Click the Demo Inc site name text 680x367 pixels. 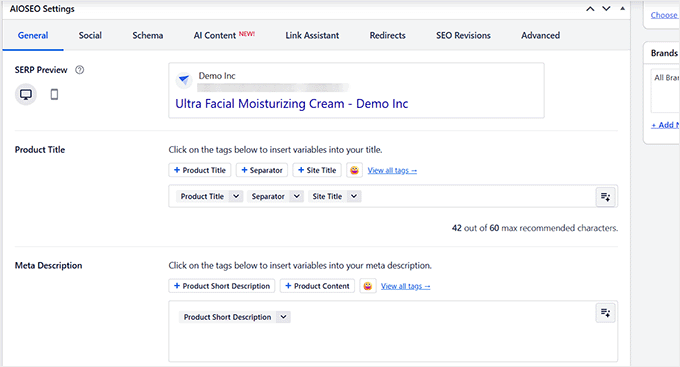coord(217,76)
